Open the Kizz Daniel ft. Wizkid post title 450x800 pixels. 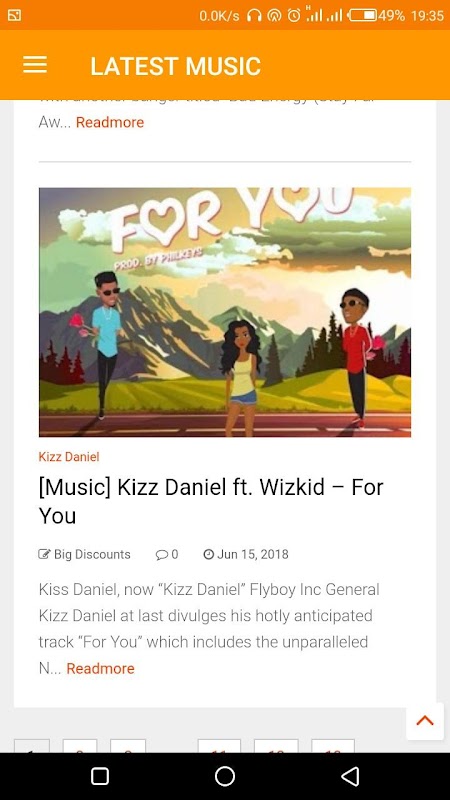[211, 502]
